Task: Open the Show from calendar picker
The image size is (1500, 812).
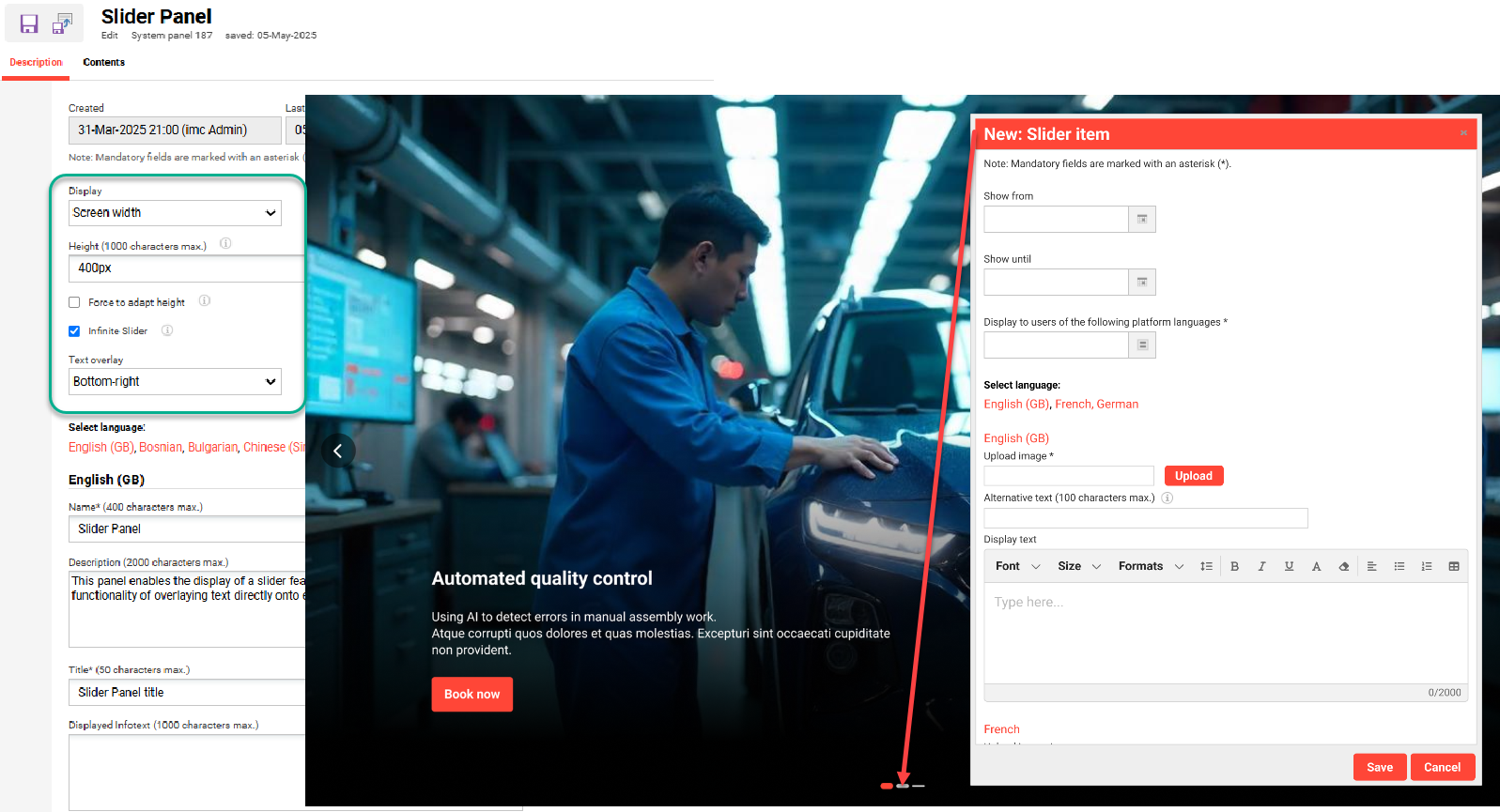Action: (1142, 220)
